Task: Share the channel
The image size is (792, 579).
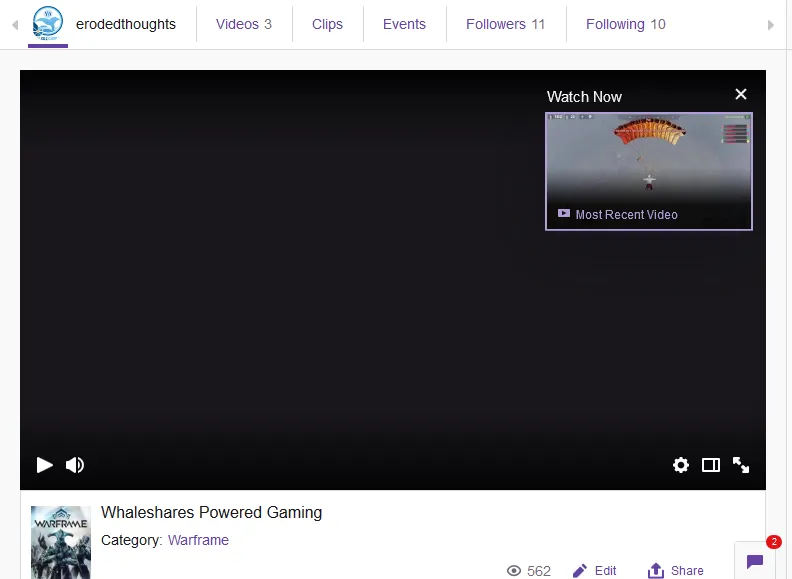Action: click(x=675, y=571)
